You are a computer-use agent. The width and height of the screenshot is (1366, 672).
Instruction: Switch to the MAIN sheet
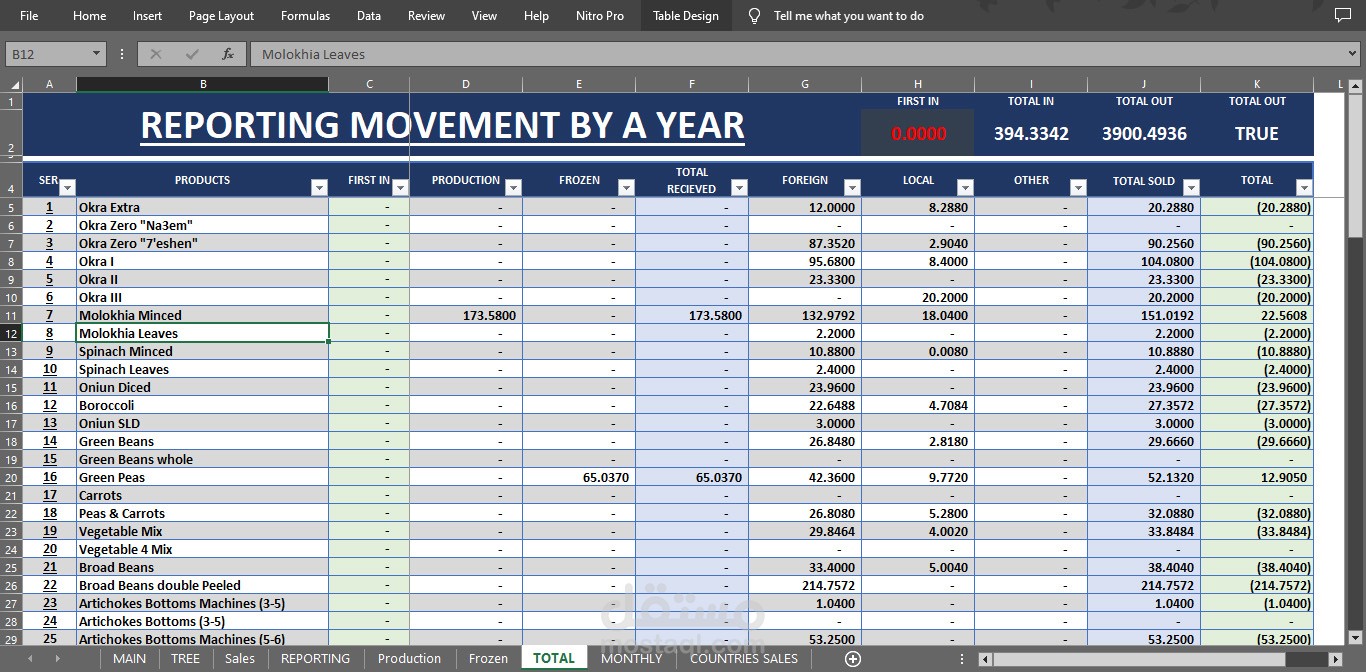tap(129, 658)
